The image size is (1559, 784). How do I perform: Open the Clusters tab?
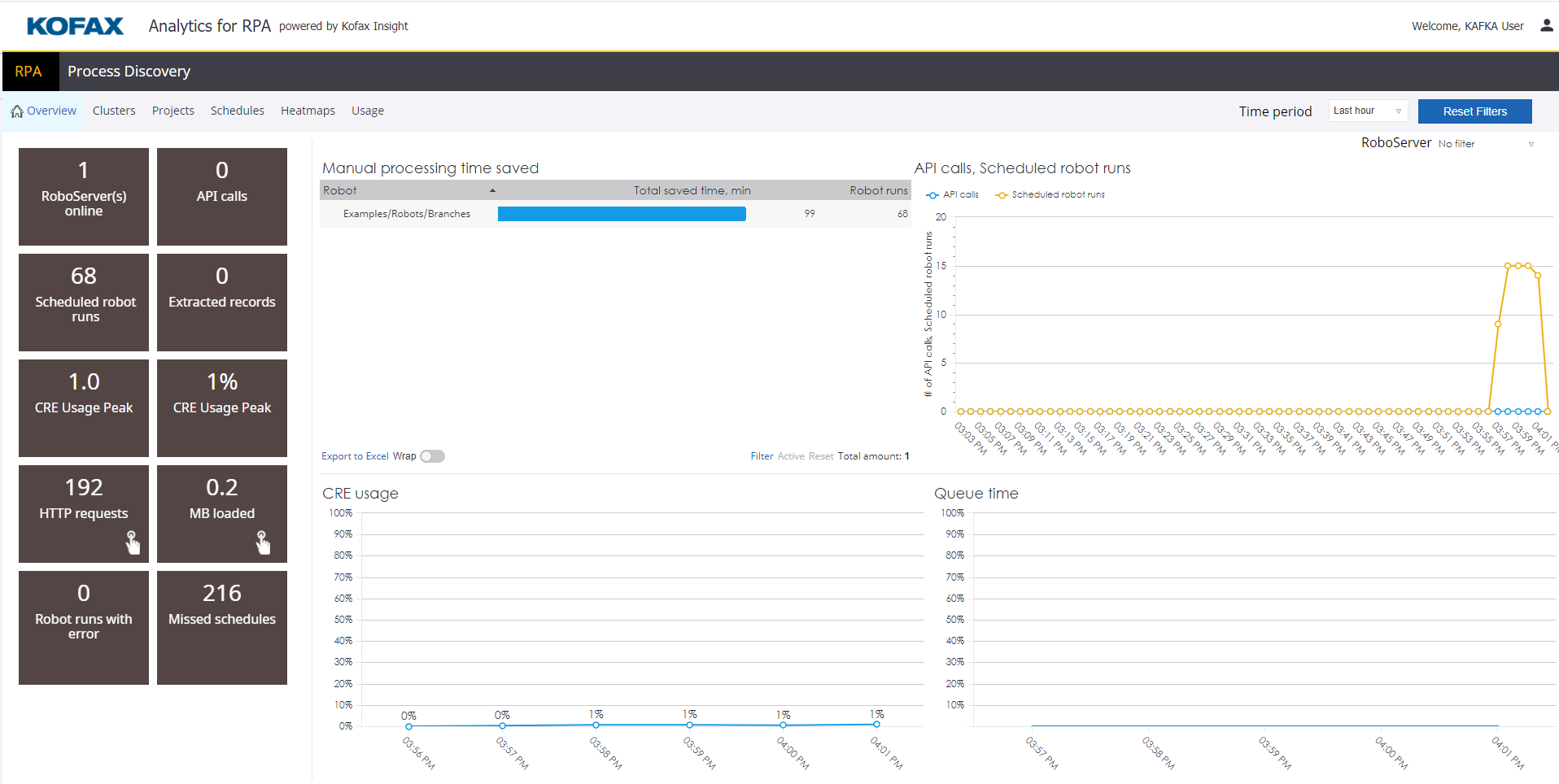[114, 111]
